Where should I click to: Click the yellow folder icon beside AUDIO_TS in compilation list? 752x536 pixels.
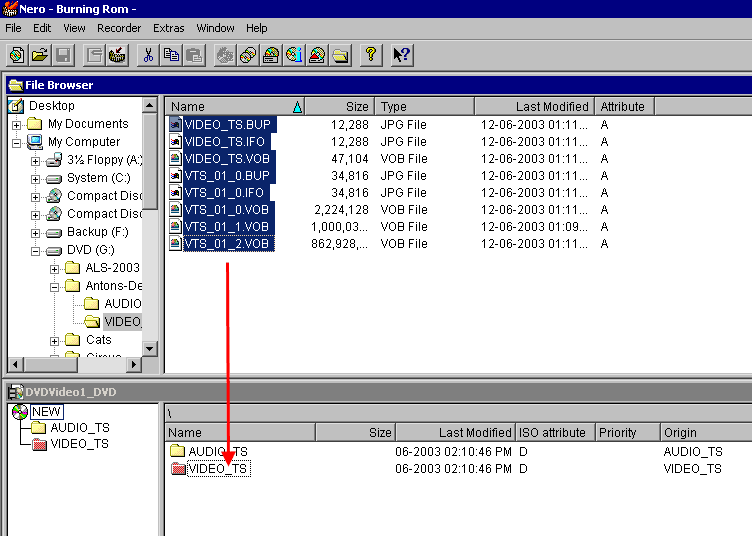coord(177,451)
